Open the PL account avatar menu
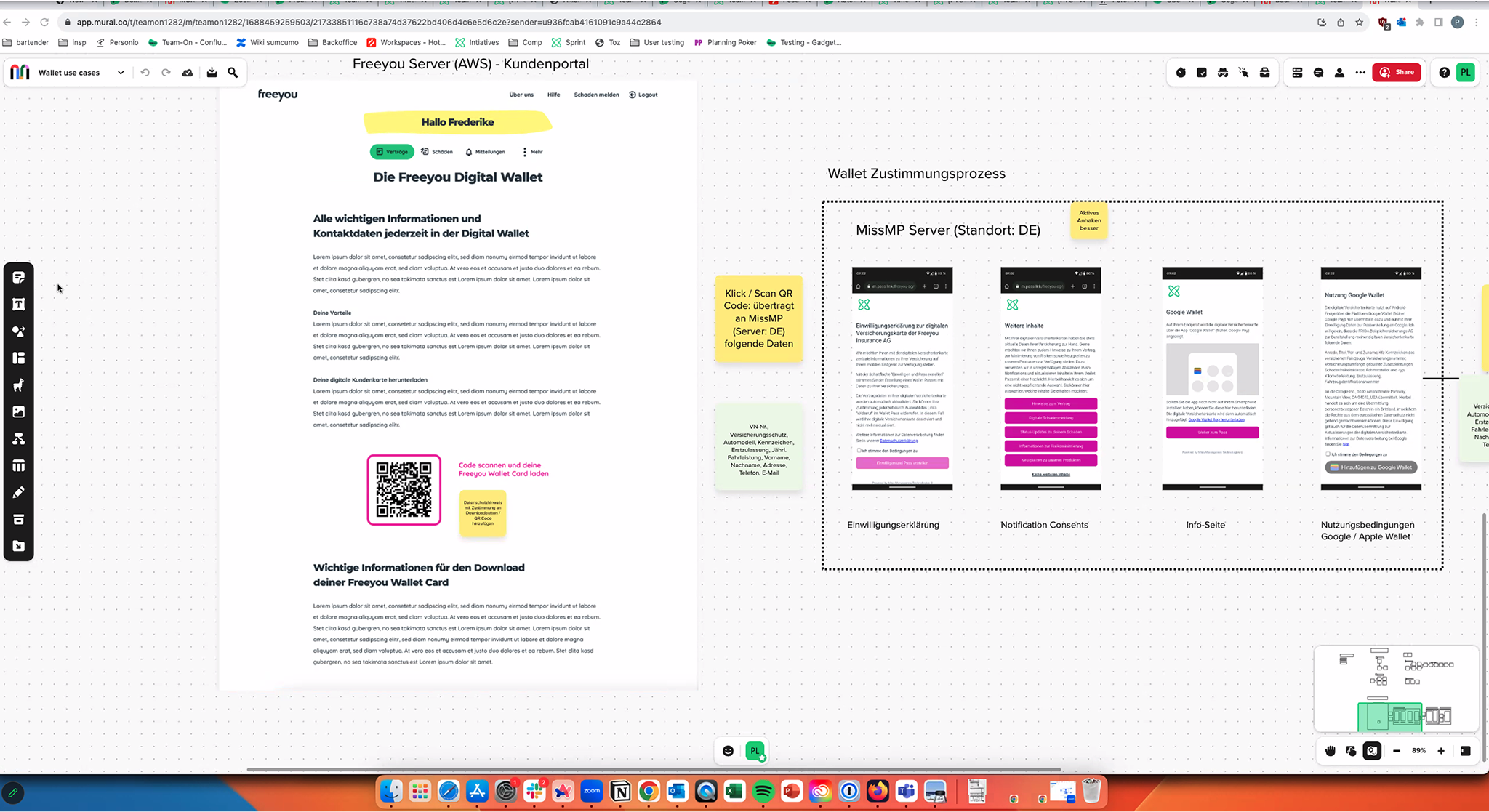 tap(1465, 73)
